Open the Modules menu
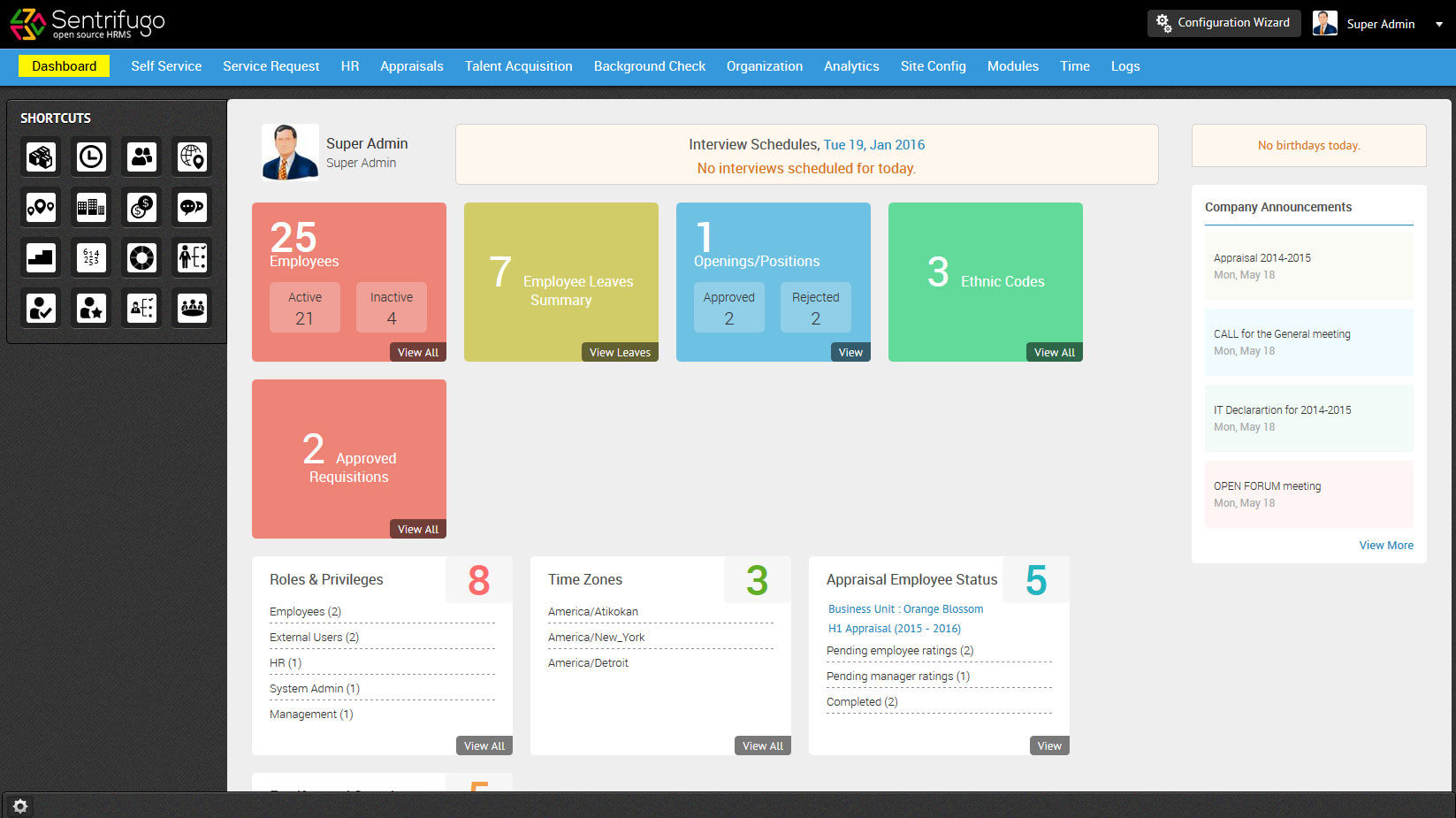Viewport: 1456px width, 818px height. [1013, 66]
